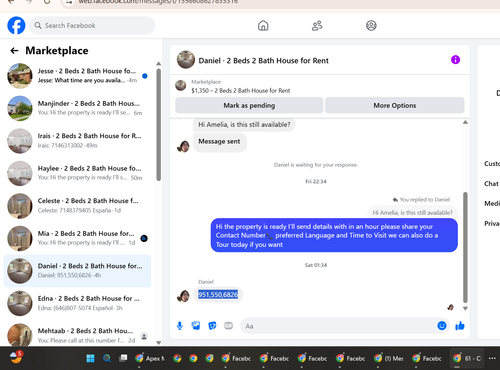Open the emoji picker smiley icon
Image resolution: width=500 pixels, height=370 pixels.
click(442, 326)
